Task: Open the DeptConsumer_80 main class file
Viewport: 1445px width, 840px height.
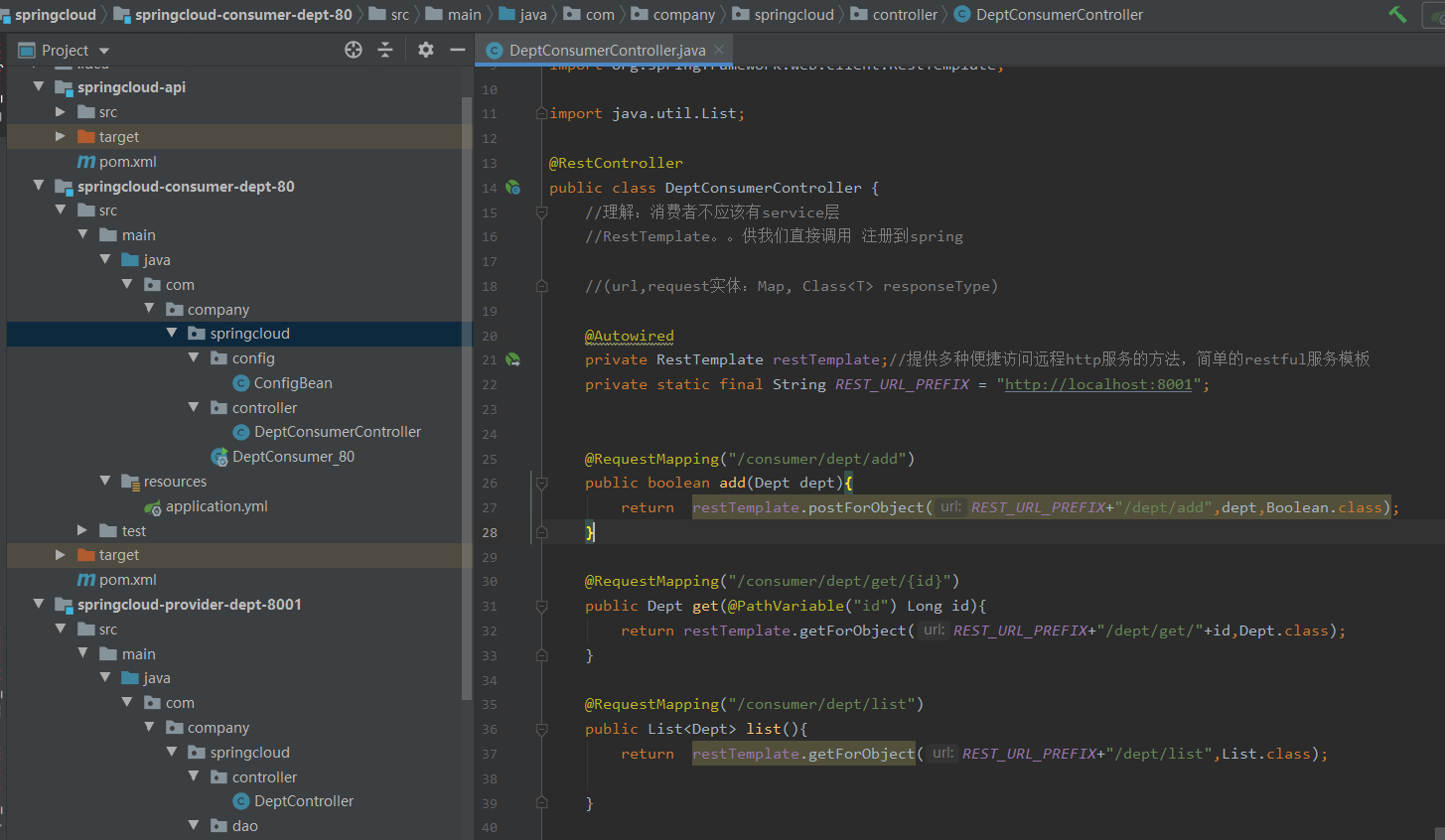Action: 292,457
